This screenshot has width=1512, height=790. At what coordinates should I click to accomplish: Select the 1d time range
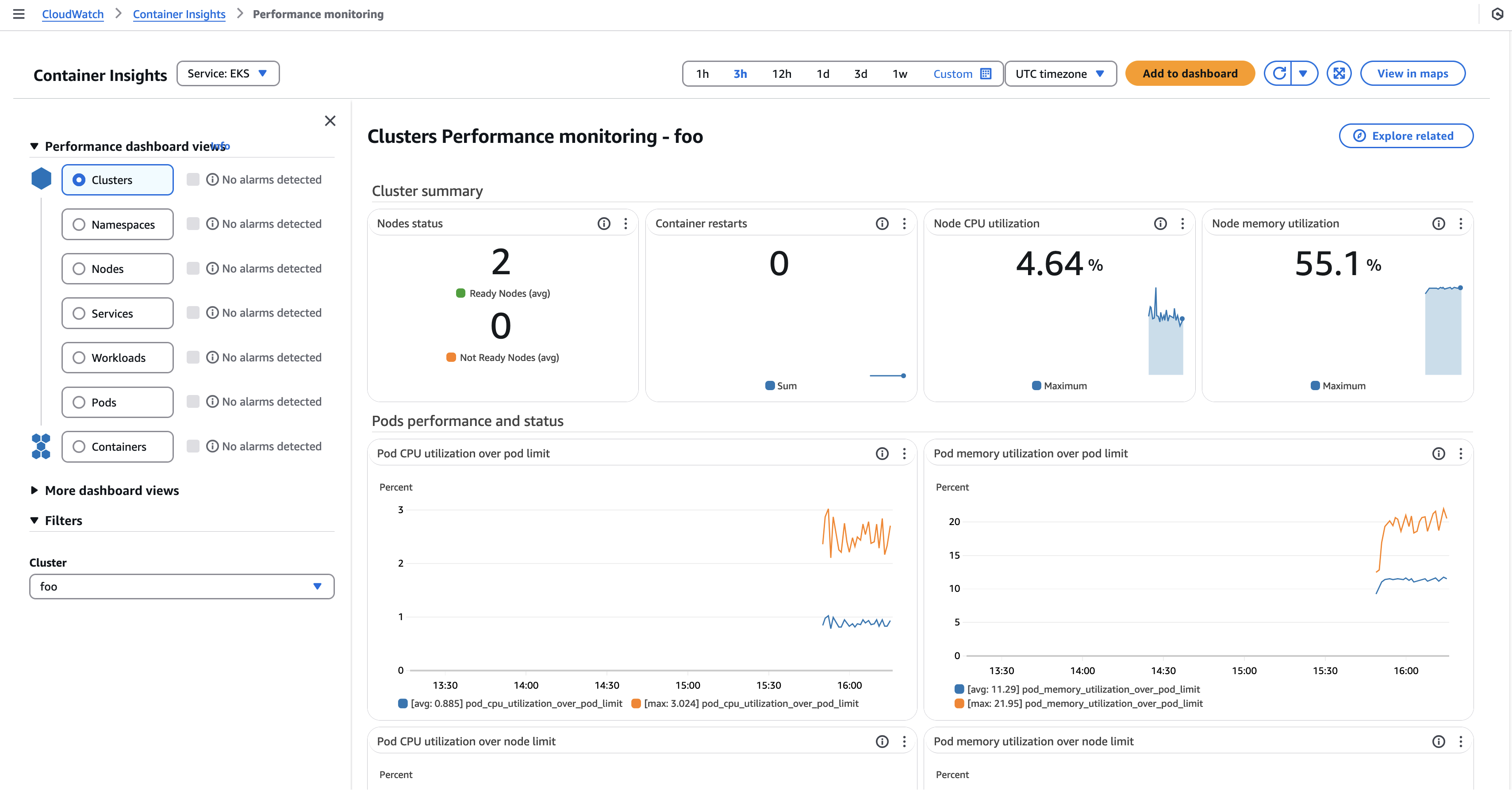point(823,74)
